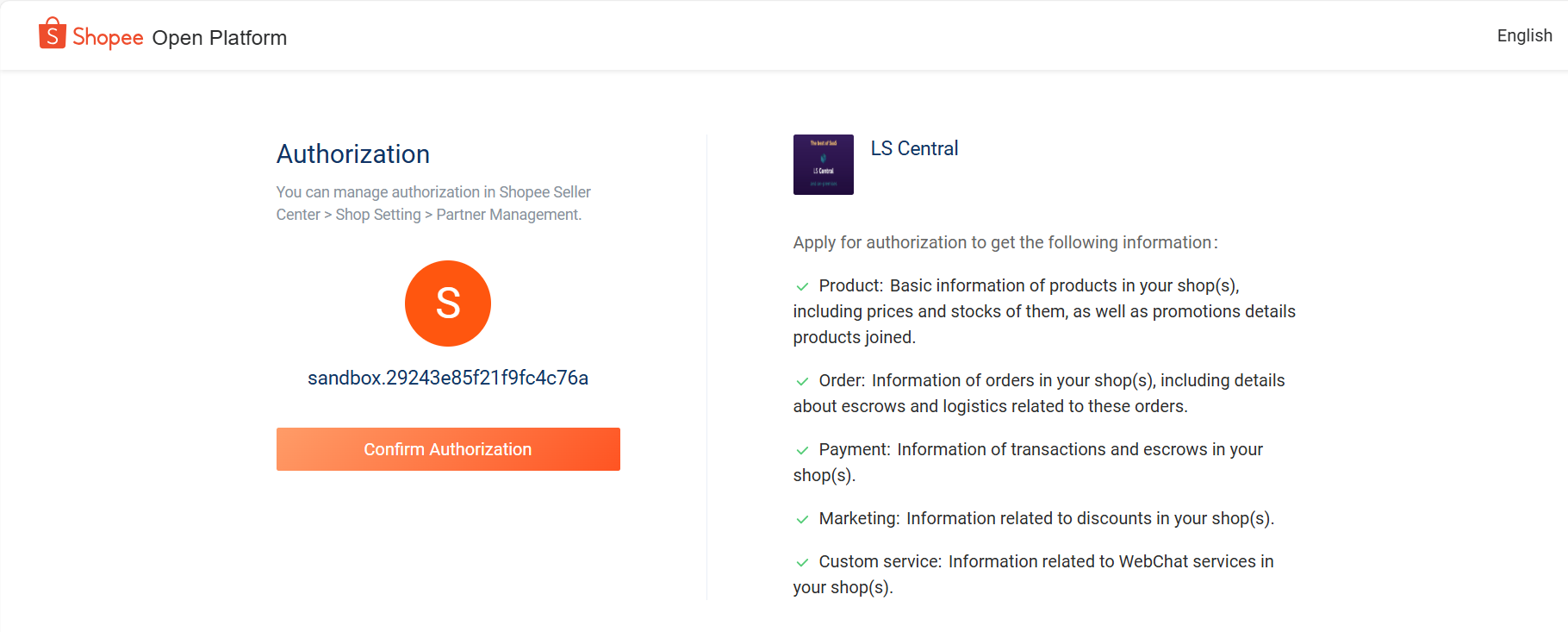Click the checkmark beside Custom service permission
This screenshot has height=632, width=1568.
802,562
